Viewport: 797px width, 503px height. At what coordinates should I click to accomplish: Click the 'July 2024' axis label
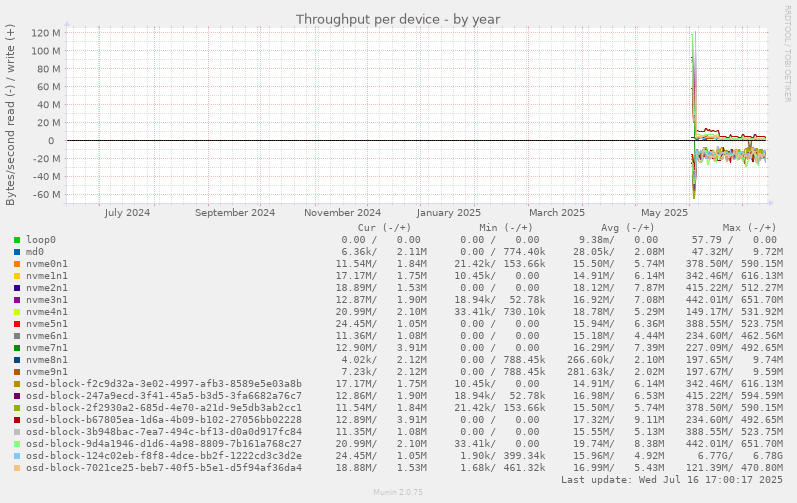[x=127, y=212]
